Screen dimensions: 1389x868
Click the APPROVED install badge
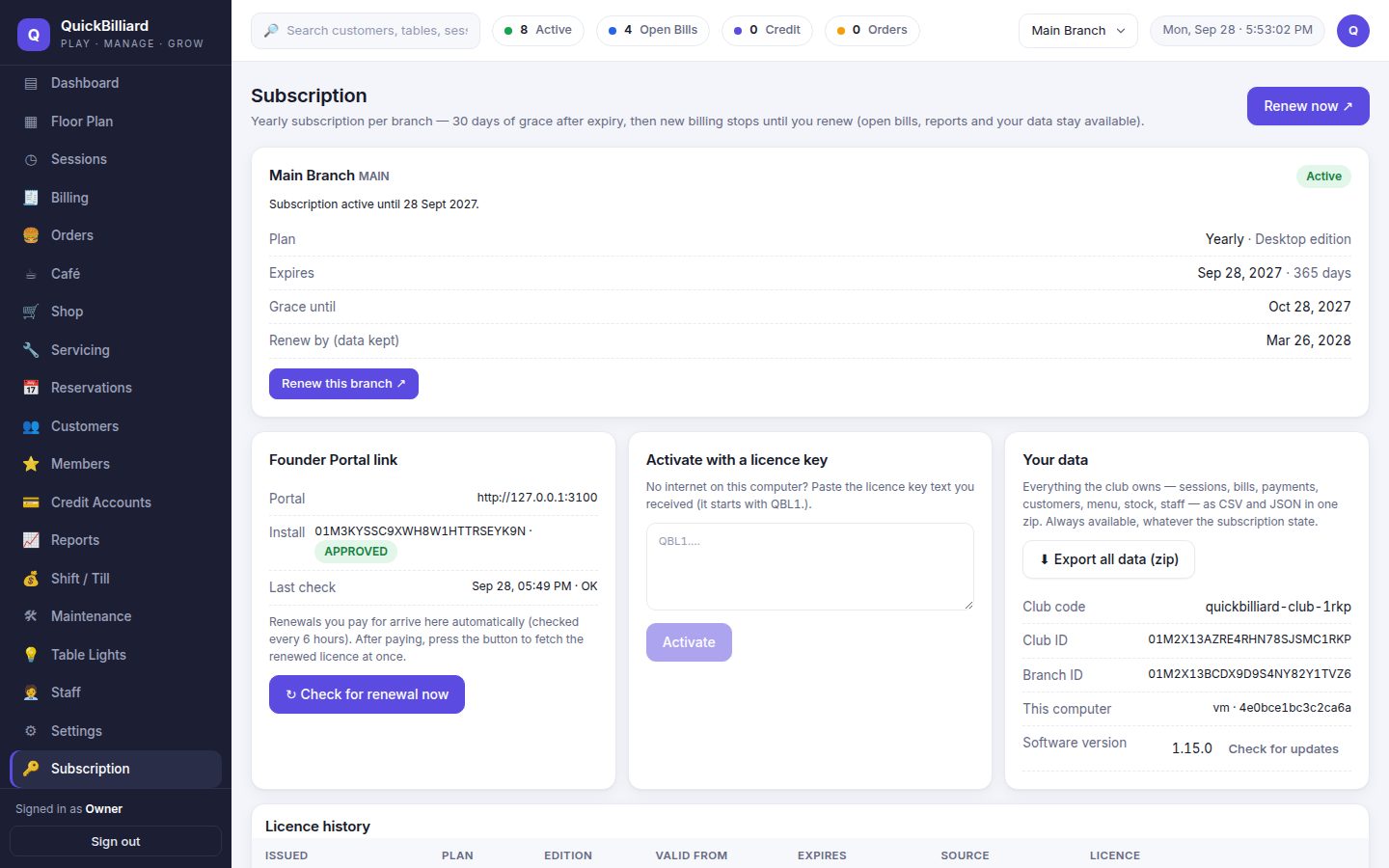pos(356,552)
